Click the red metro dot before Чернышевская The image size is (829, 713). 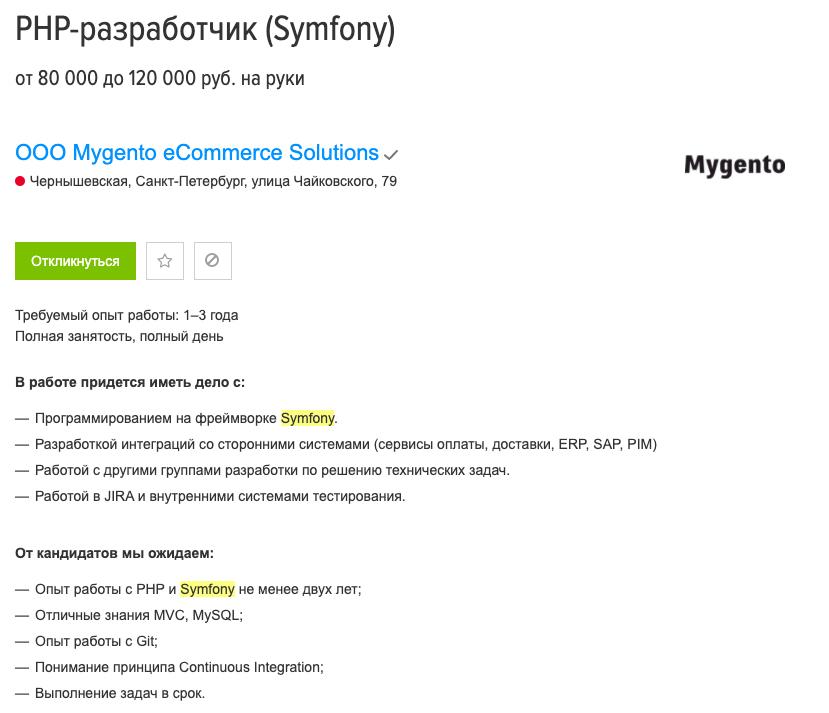coord(20,181)
